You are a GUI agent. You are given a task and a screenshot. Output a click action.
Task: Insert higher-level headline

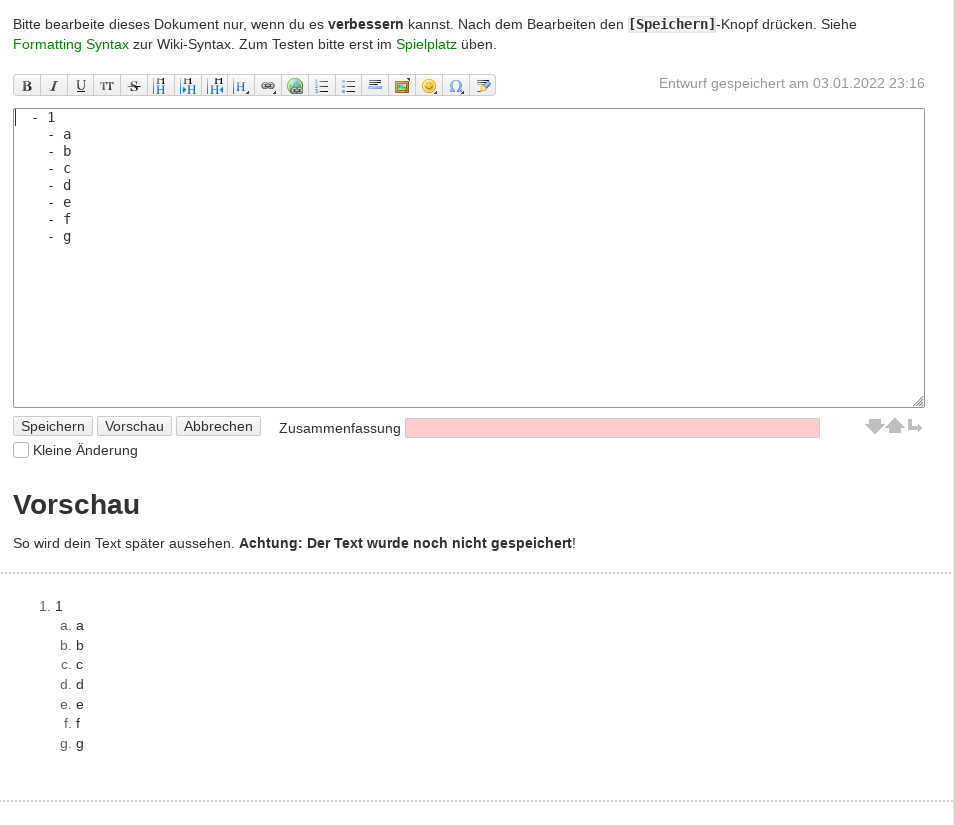214,86
